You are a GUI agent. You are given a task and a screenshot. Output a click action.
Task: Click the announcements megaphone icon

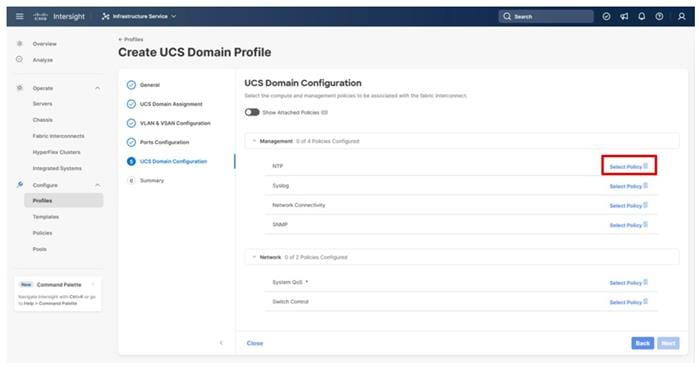[x=624, y=16]
